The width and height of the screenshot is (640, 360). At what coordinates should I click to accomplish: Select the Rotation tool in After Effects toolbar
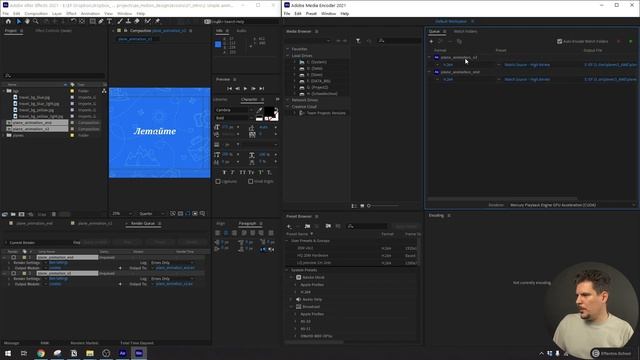73,21
